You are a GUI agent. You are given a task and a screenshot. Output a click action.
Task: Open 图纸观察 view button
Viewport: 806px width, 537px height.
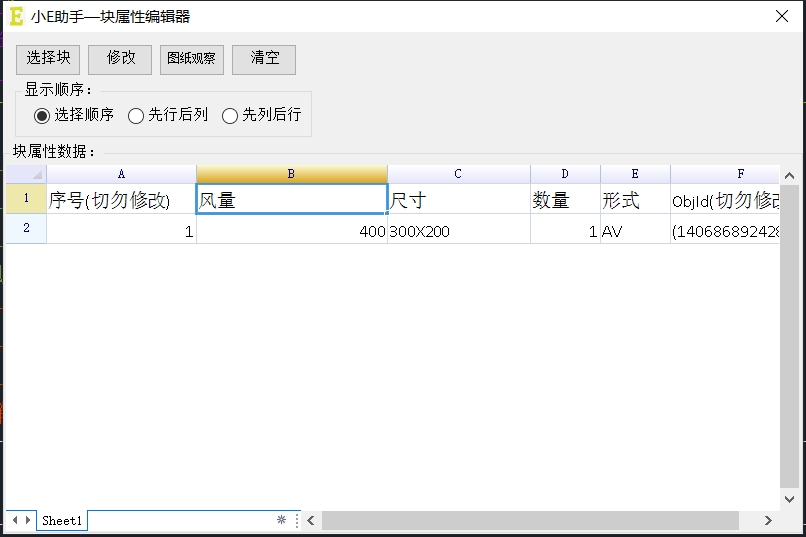[x=192, y=60]
